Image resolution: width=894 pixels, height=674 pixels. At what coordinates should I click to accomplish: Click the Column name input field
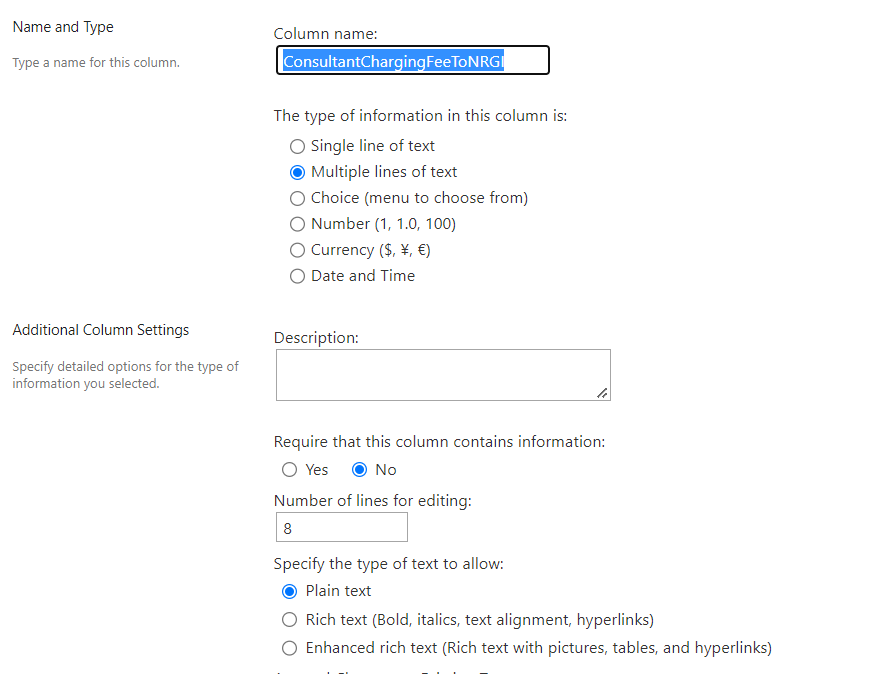coord(413,60)
